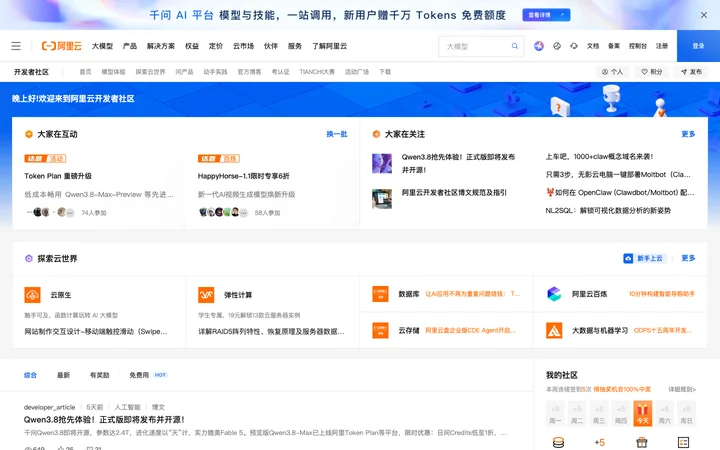Select the 综合 feed tab
The height and width of the screenshot is (450, 720).
coord(30,375)
